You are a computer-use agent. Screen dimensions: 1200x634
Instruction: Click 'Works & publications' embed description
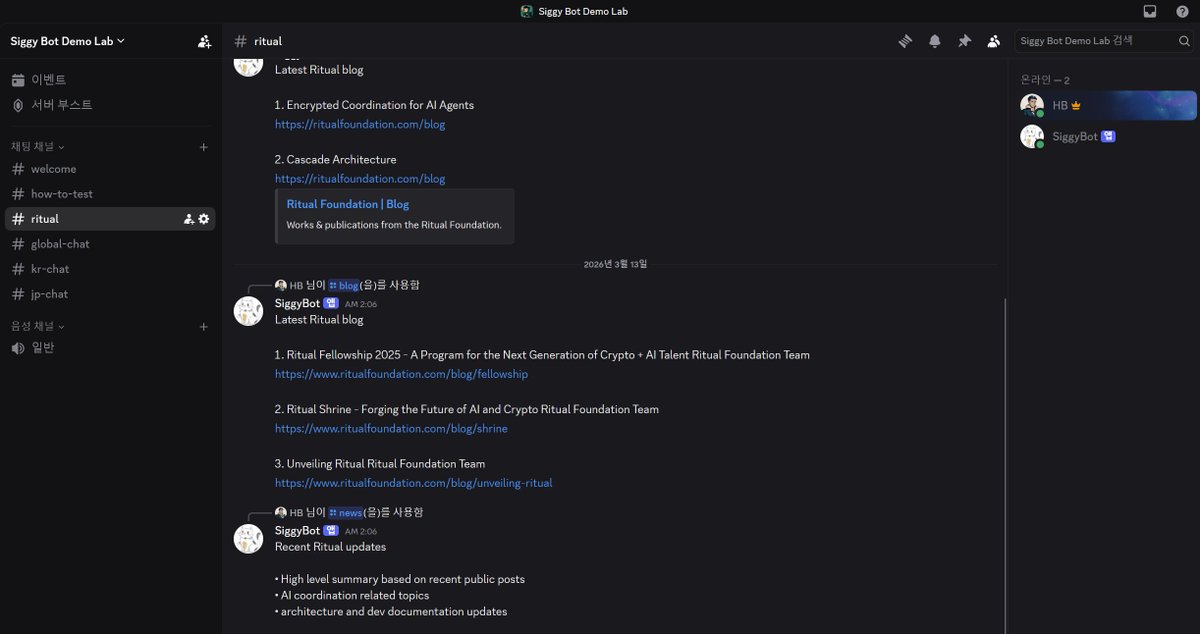[394, 225]
